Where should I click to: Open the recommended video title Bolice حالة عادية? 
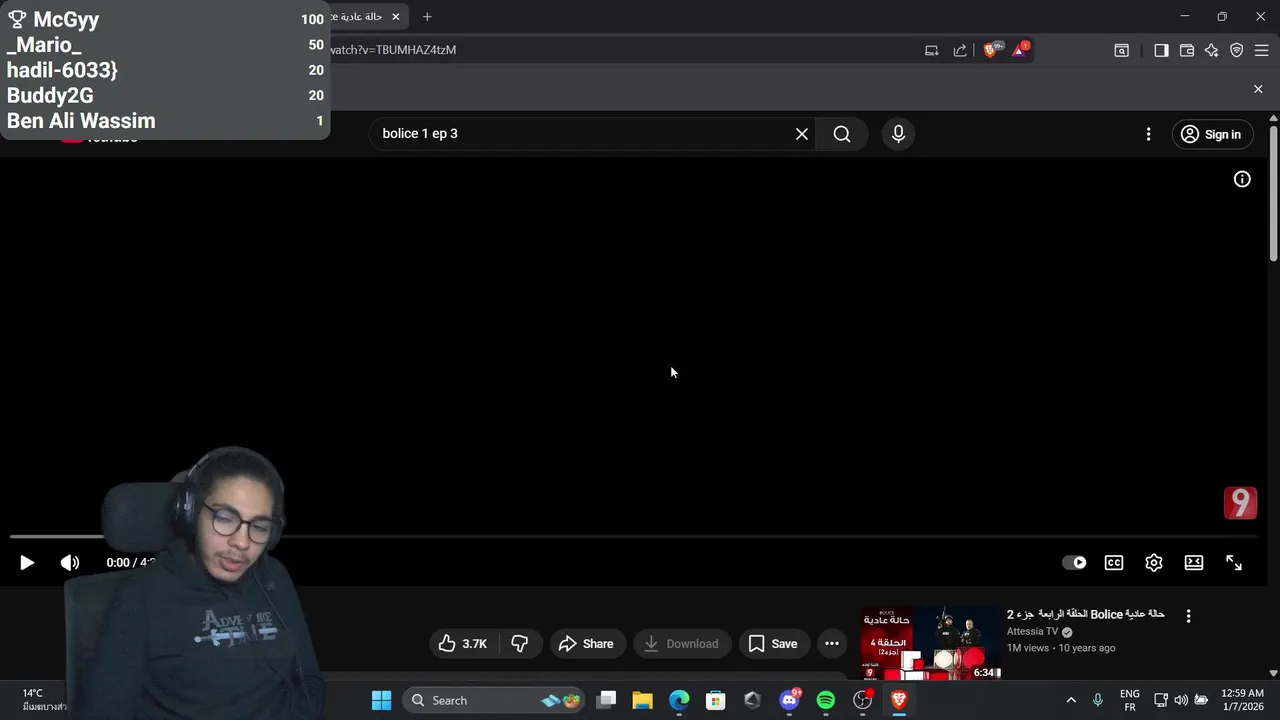point(1086,614)
